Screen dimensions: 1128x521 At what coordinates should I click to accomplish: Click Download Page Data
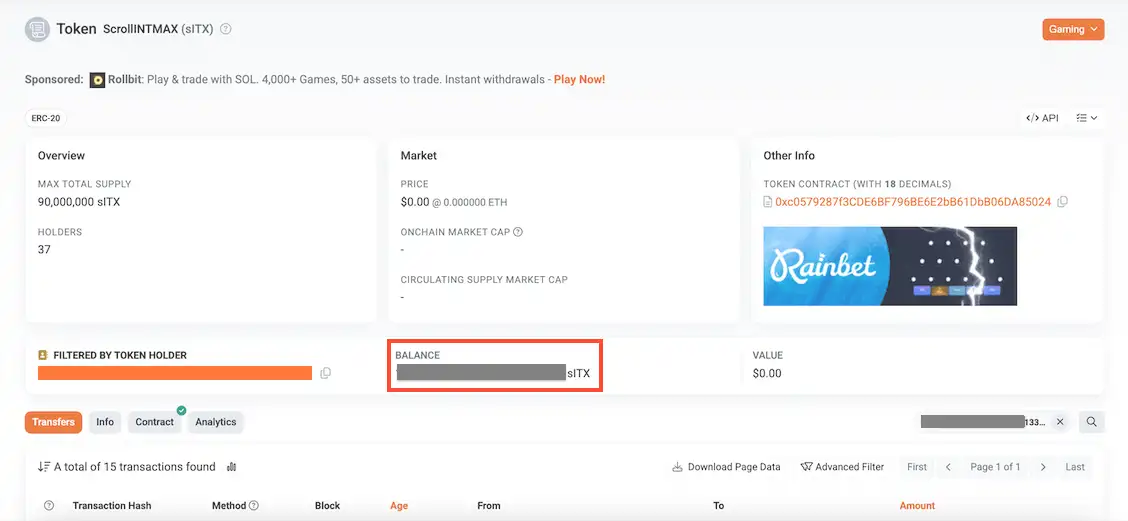(726, 467)
